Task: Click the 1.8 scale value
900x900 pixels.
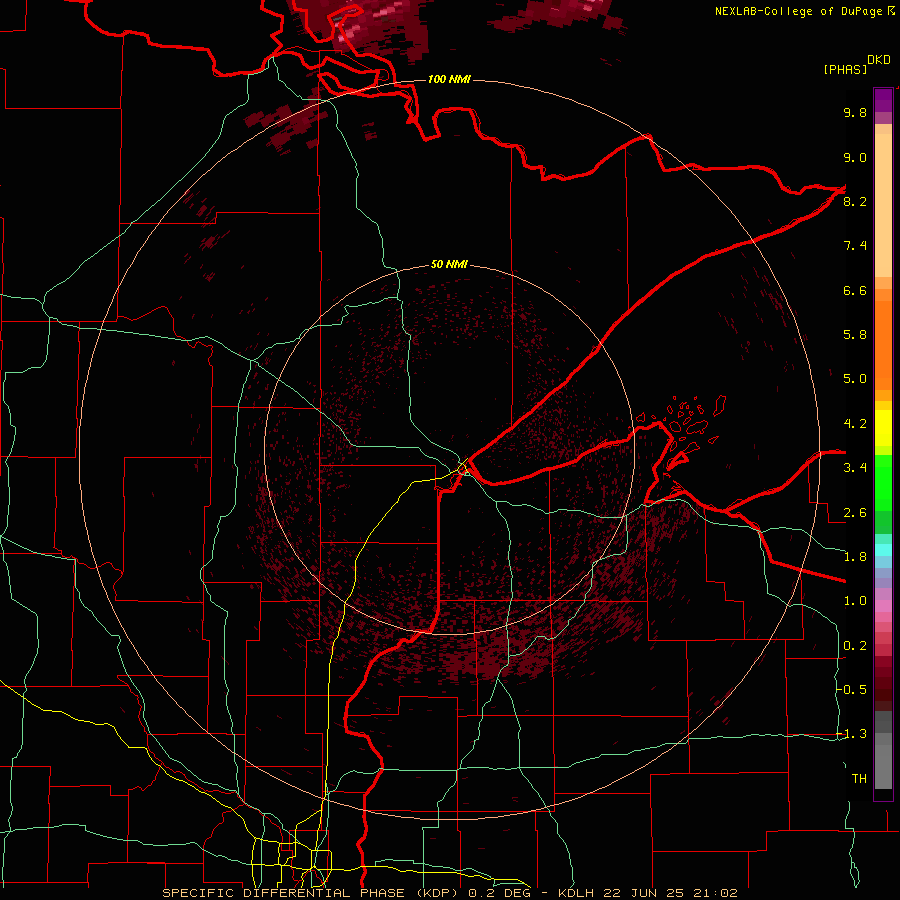Action: point(855,557)
